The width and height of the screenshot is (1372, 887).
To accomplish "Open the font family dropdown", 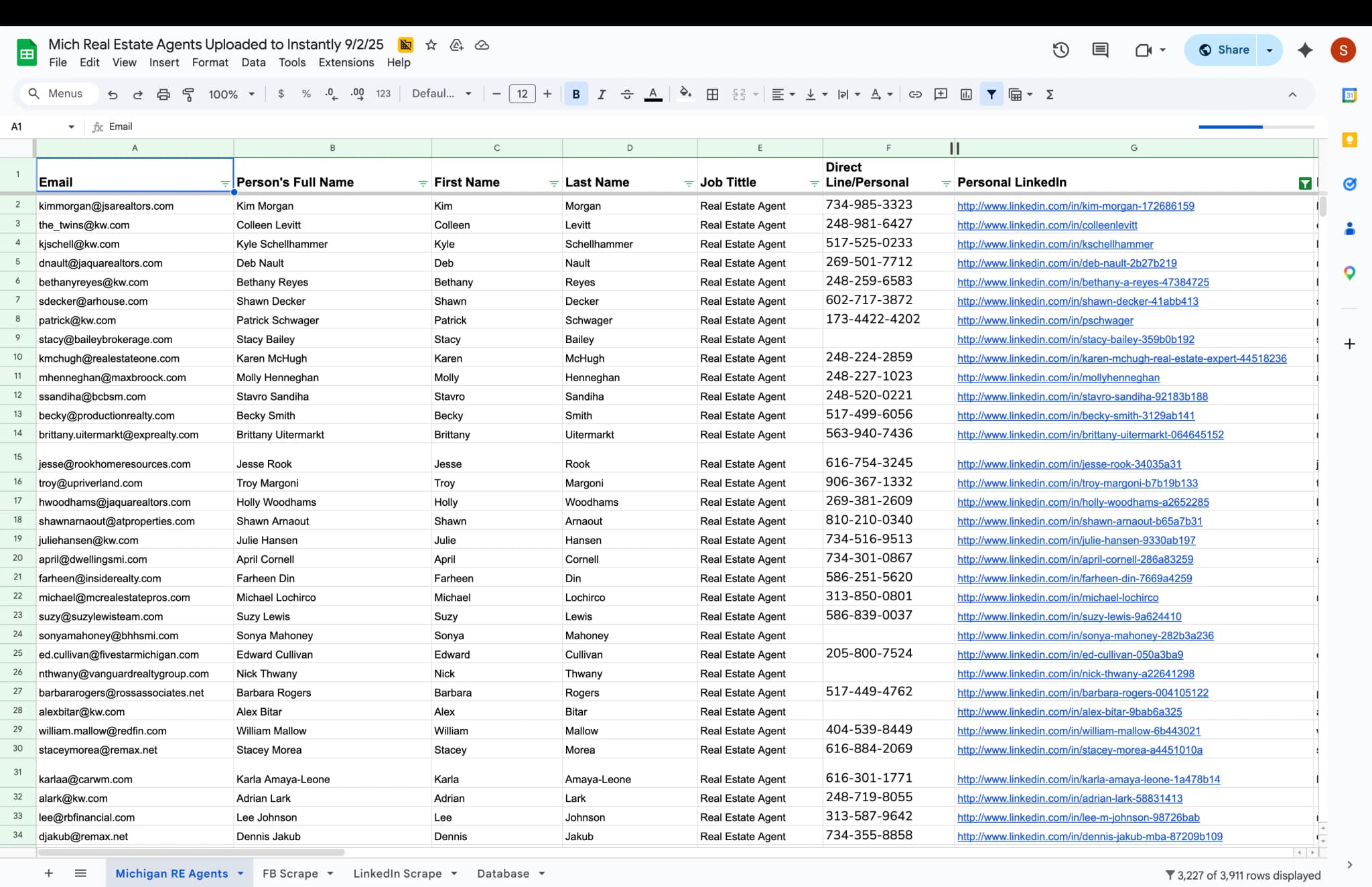I will [441, 94].
